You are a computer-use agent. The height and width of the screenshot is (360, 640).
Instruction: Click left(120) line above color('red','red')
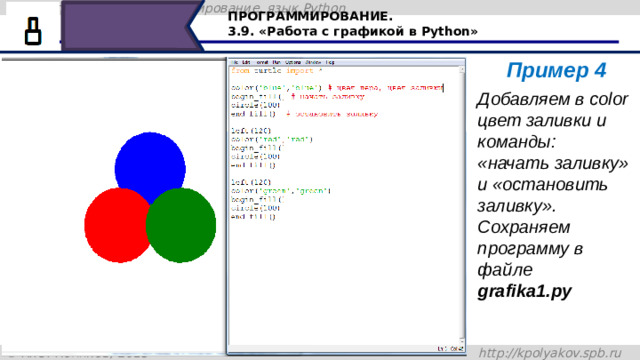click(x=251, y=131)
